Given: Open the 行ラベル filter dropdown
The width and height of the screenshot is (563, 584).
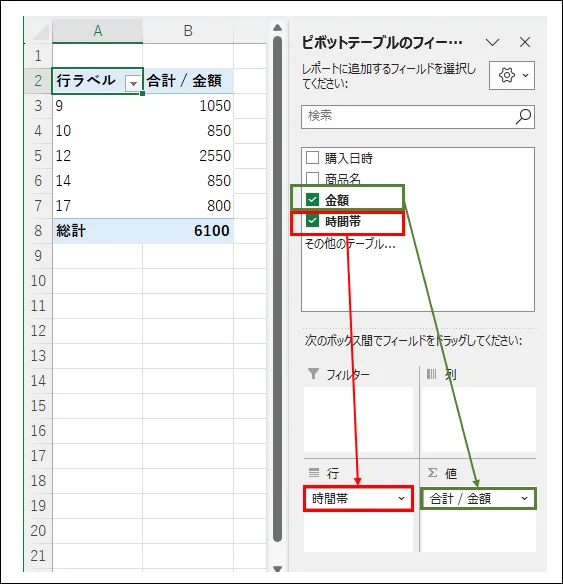Looking at the screenshot, I should pyautogui.click(x=133, y=83).
